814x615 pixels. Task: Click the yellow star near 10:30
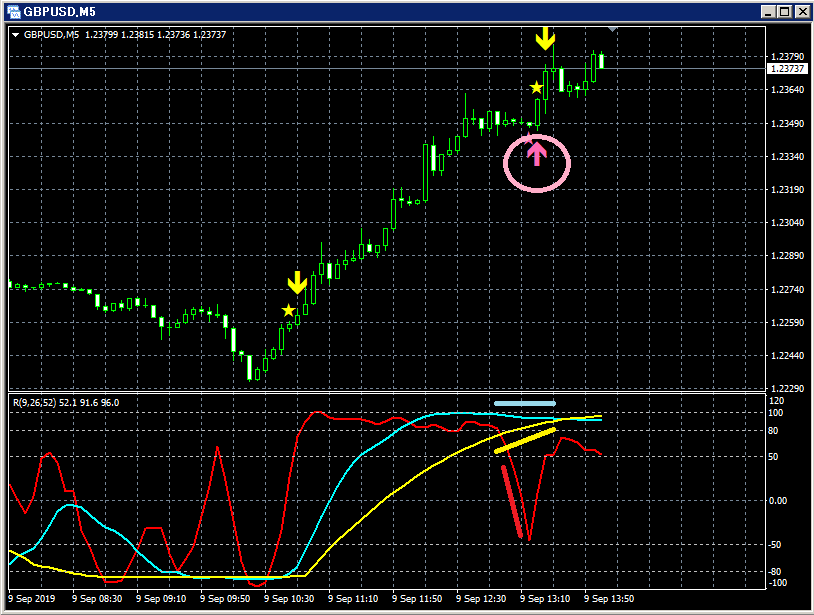pos(288,310)
